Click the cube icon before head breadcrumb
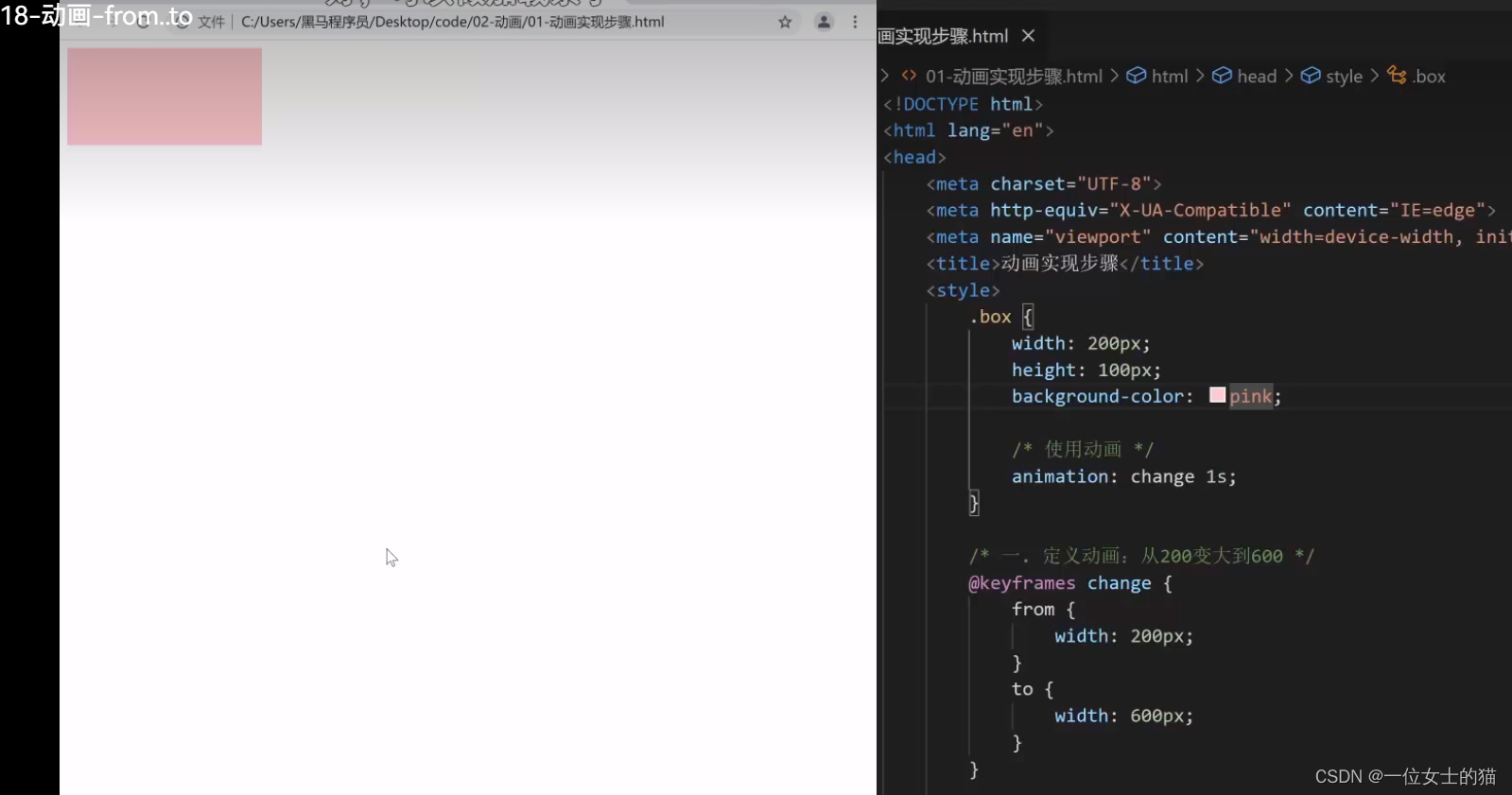 point(1222,76)
